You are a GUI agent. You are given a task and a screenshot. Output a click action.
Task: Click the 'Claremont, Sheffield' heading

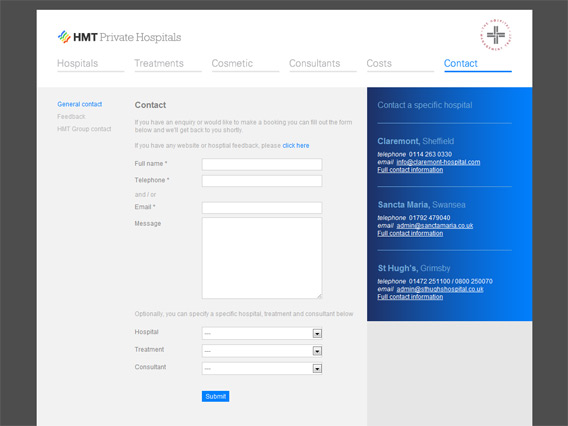(x=415, y=141)
